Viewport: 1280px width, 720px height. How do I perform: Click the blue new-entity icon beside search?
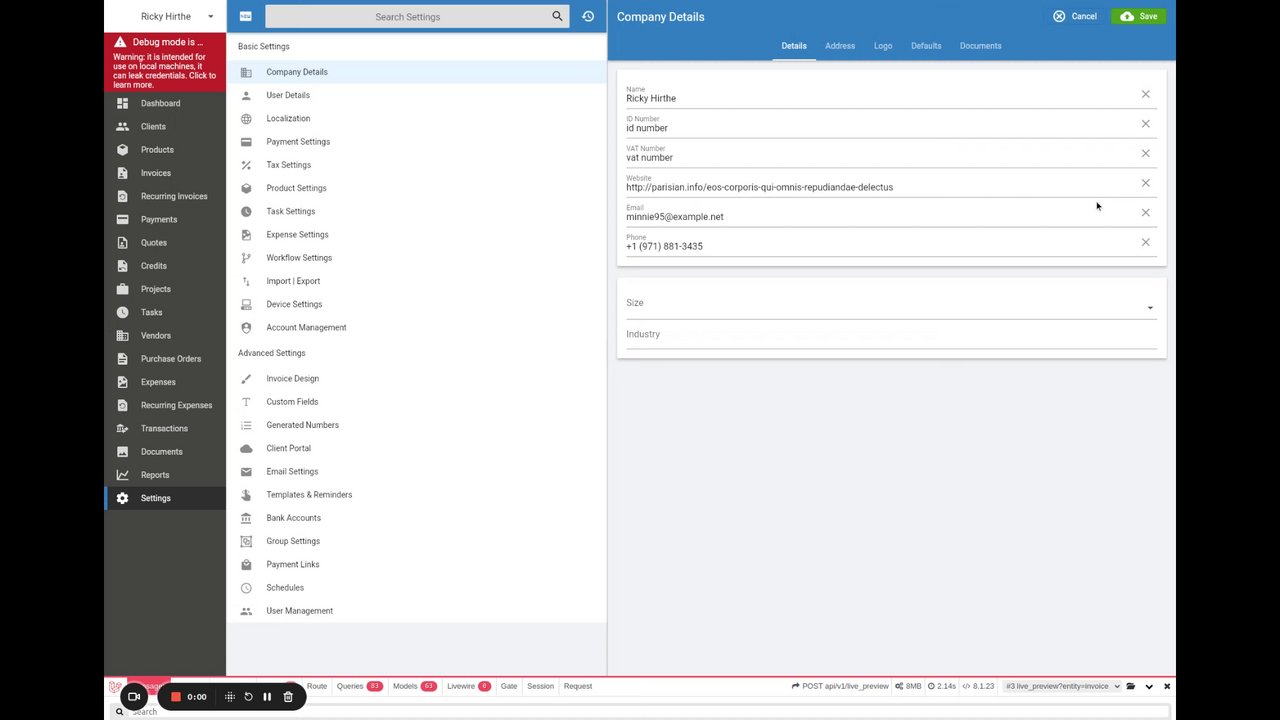click(x=246, y=16)
